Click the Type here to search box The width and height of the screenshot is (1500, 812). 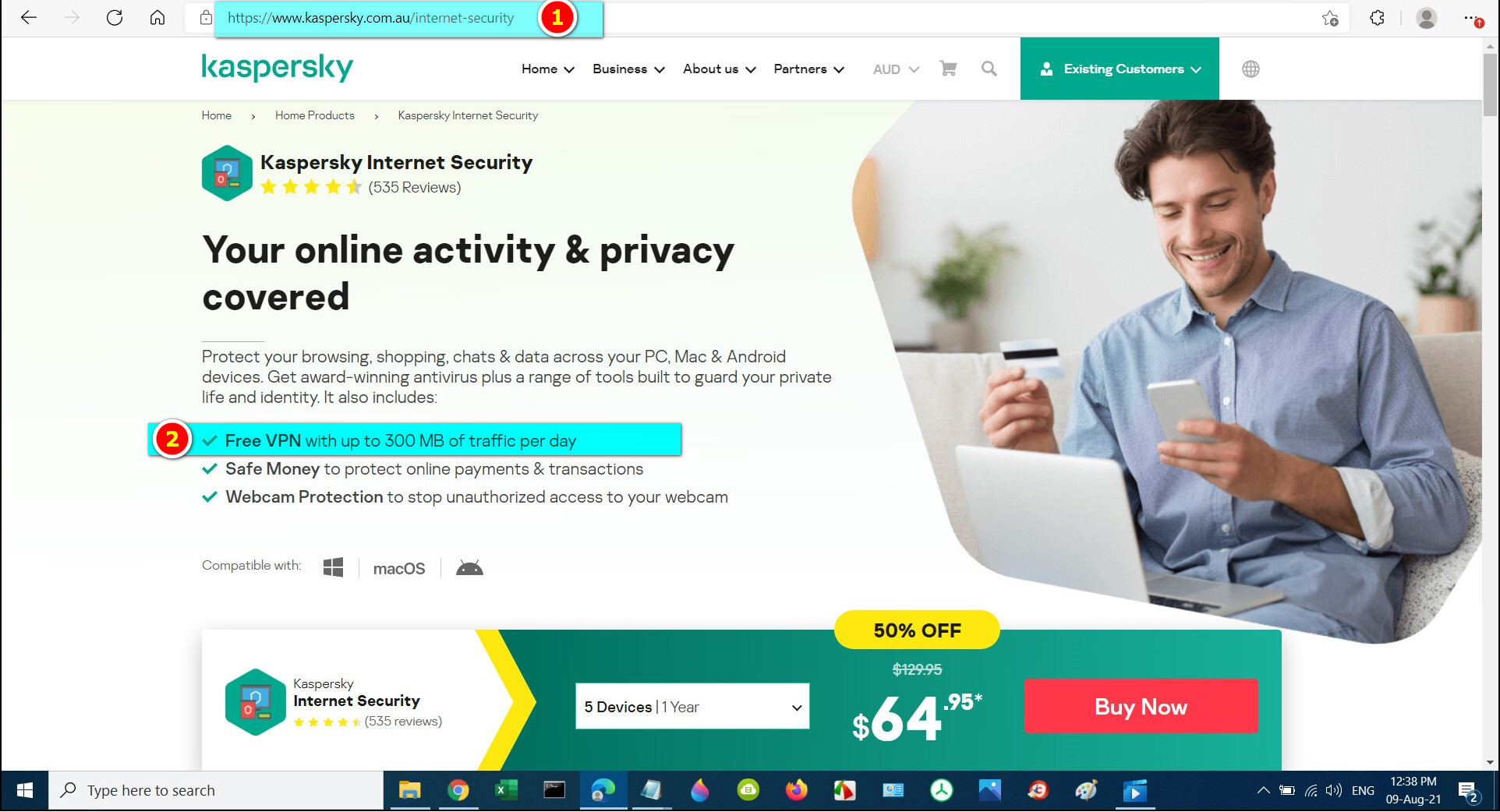tap(216, 791)
